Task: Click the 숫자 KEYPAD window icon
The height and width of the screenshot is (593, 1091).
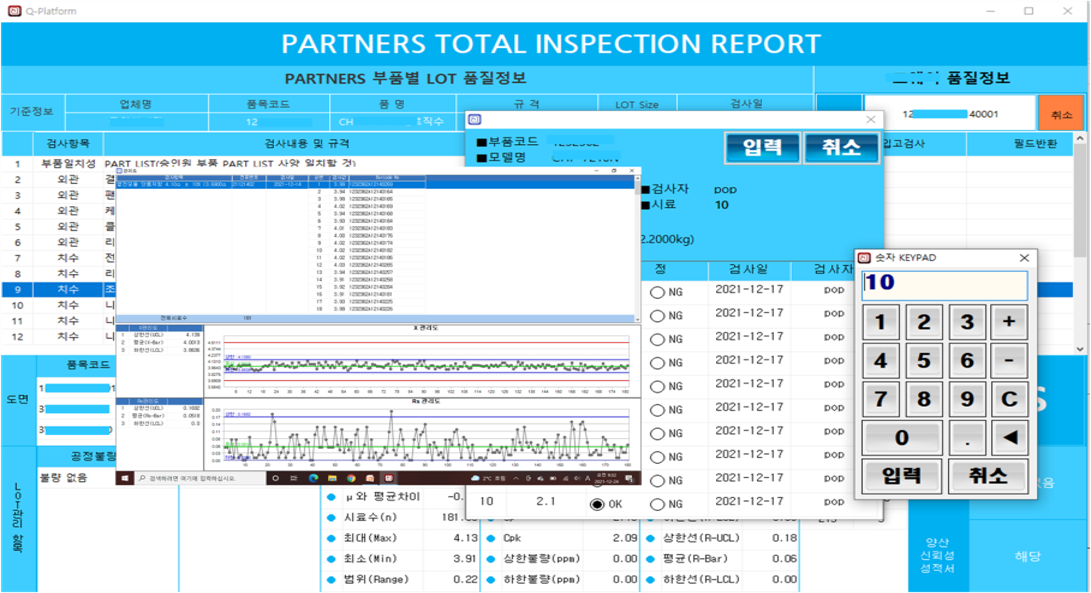Action: pyautogui.click(x=864, y=258)
